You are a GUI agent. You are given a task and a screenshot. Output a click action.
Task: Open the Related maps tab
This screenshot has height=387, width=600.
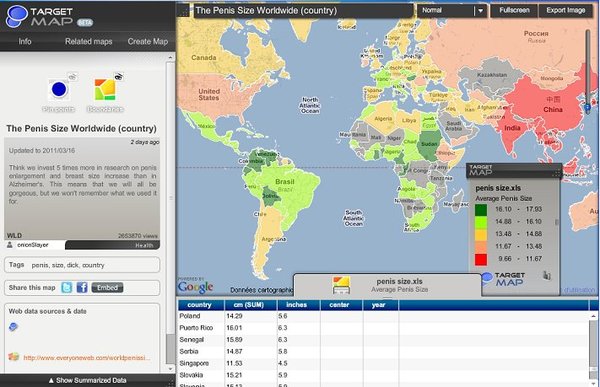[88, 41]
